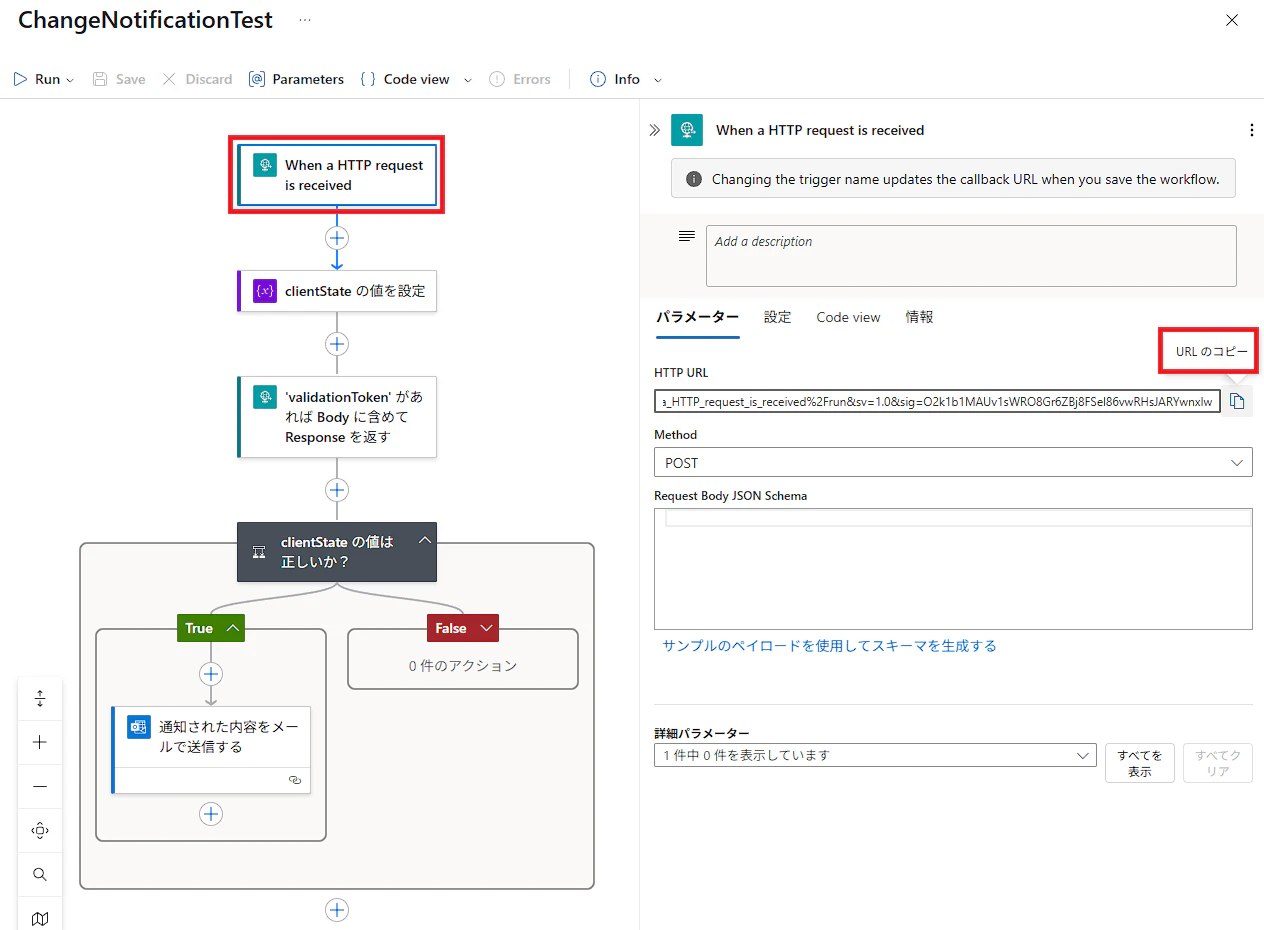Zoom out the canvas with the minus control
1264x930 pixels.
coord(40,786)
